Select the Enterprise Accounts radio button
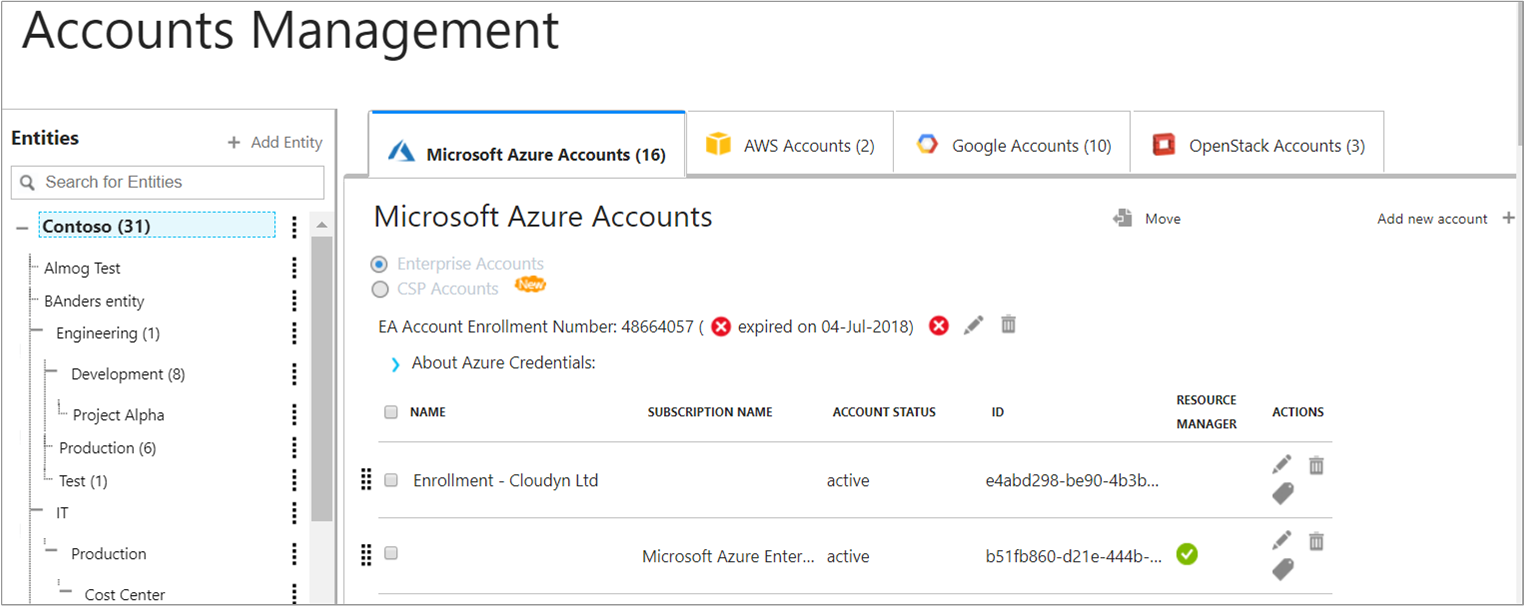The height and width of the screenshot is (606, 1525). pos(379,264)
